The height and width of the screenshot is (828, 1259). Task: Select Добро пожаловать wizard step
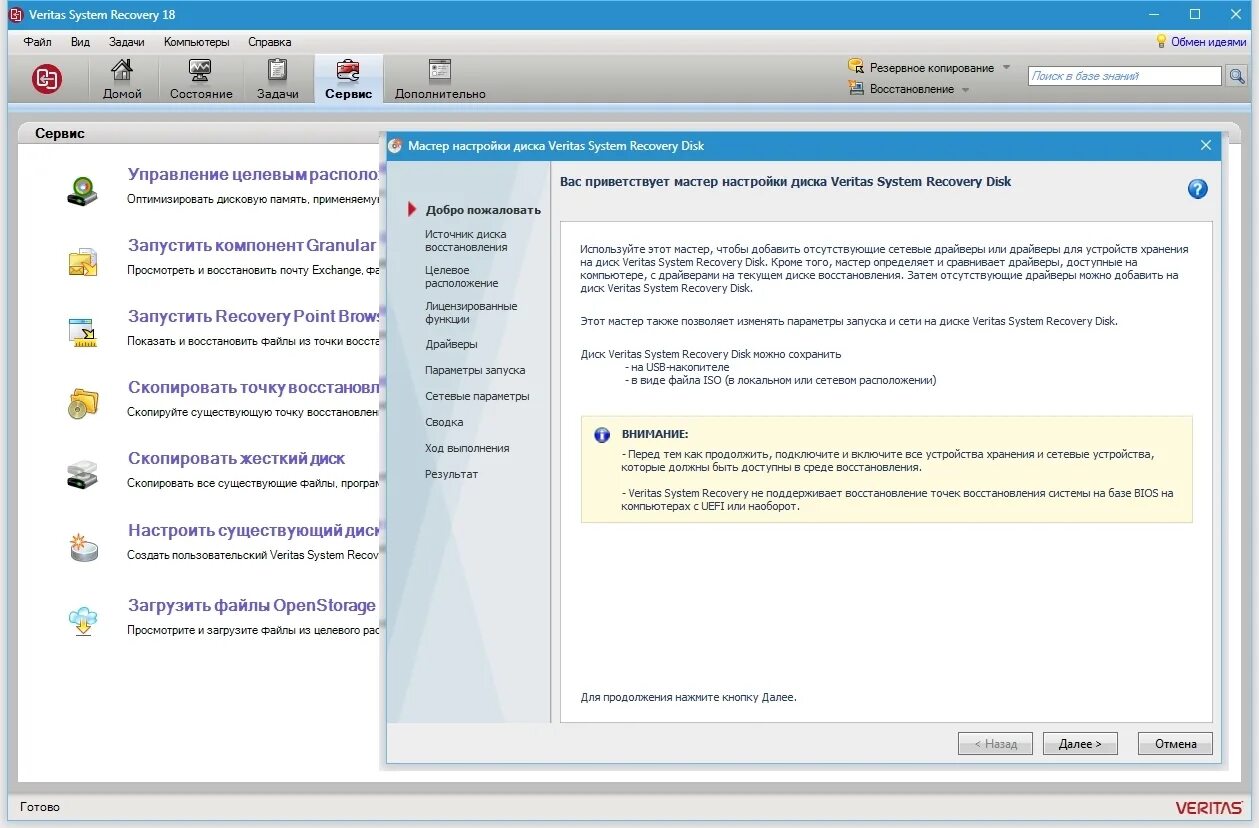[483, 210]
